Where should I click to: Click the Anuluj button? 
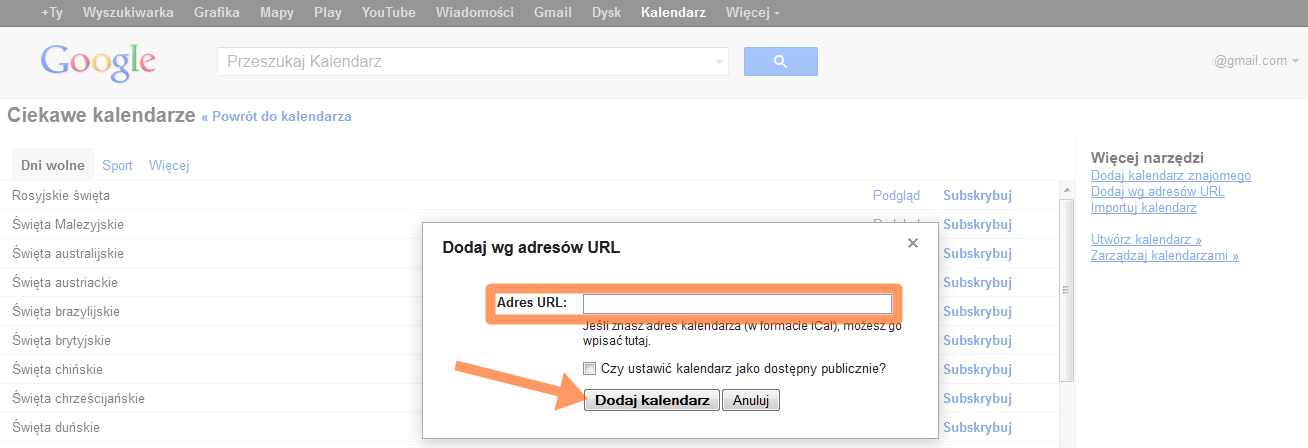click(750, 400)
